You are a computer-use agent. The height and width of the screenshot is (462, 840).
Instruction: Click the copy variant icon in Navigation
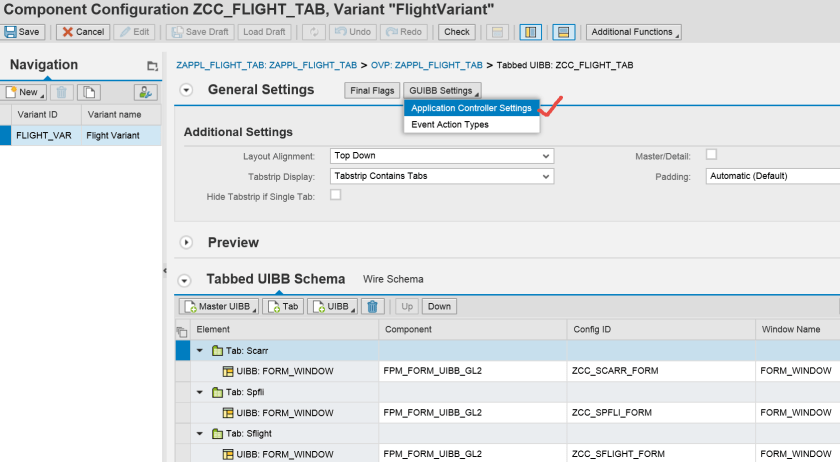[x=90, y=92]
